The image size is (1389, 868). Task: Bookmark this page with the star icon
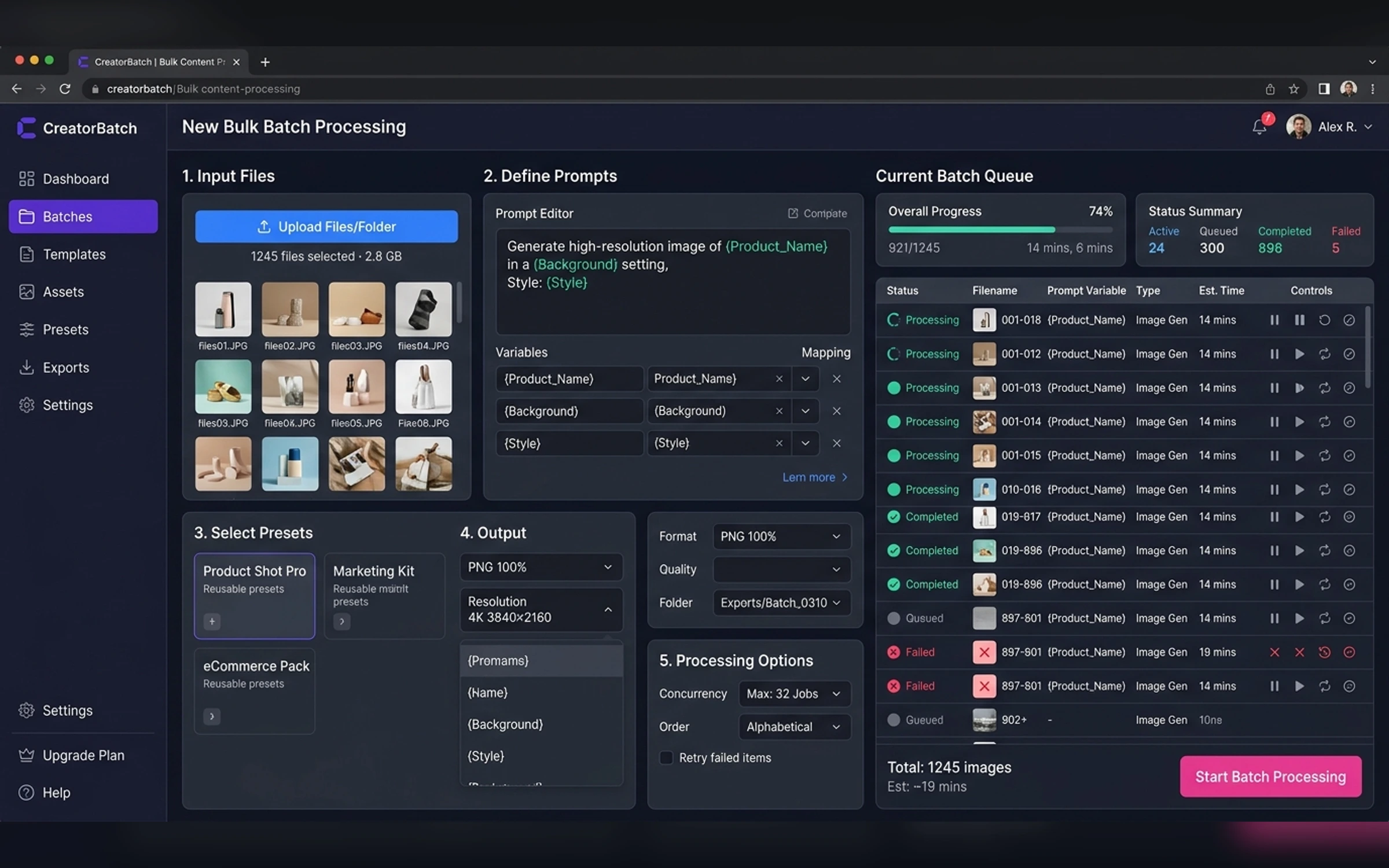point(1294,89)
